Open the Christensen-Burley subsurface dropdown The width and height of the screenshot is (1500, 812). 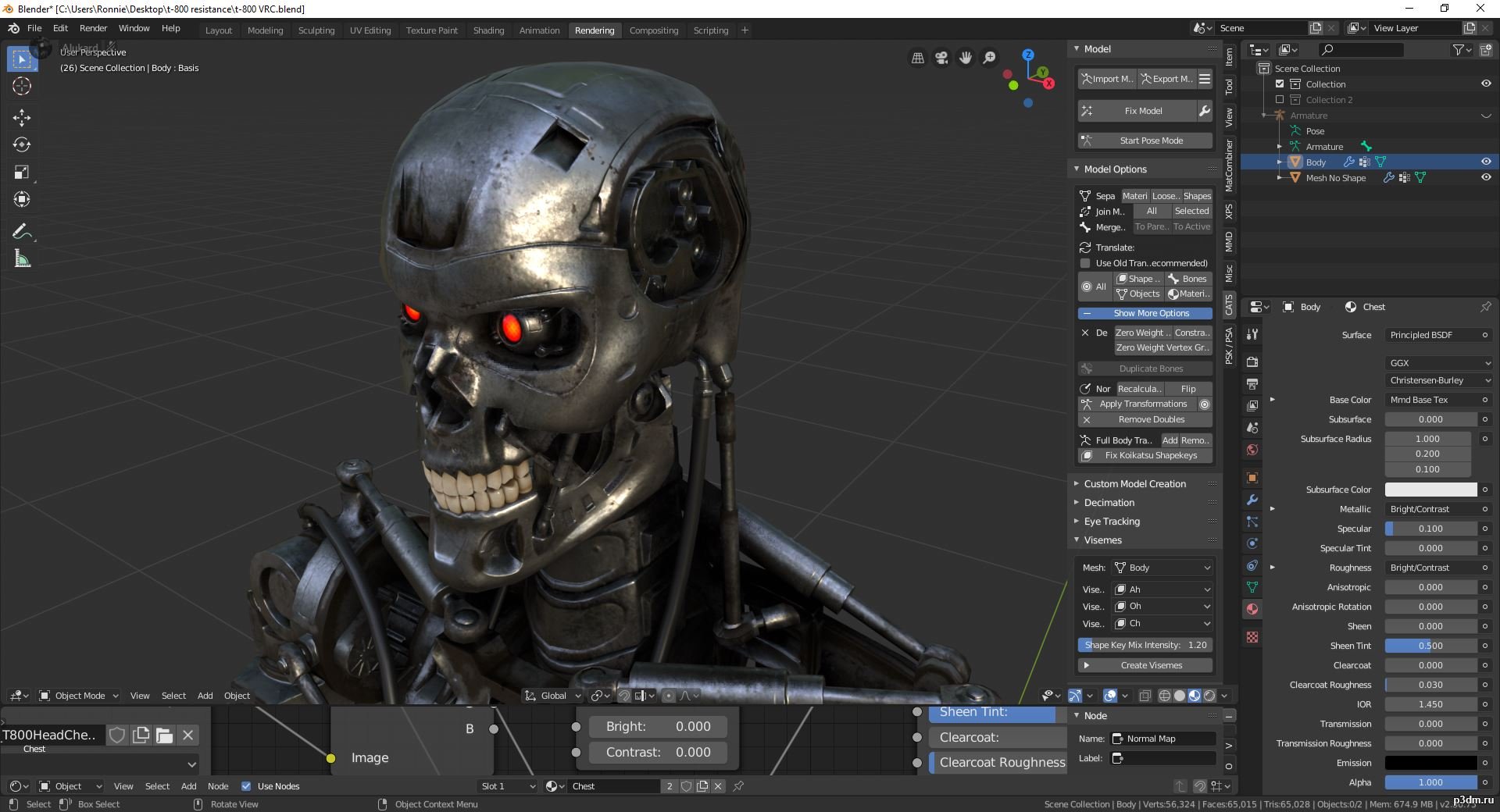(x=1439, y=380)
